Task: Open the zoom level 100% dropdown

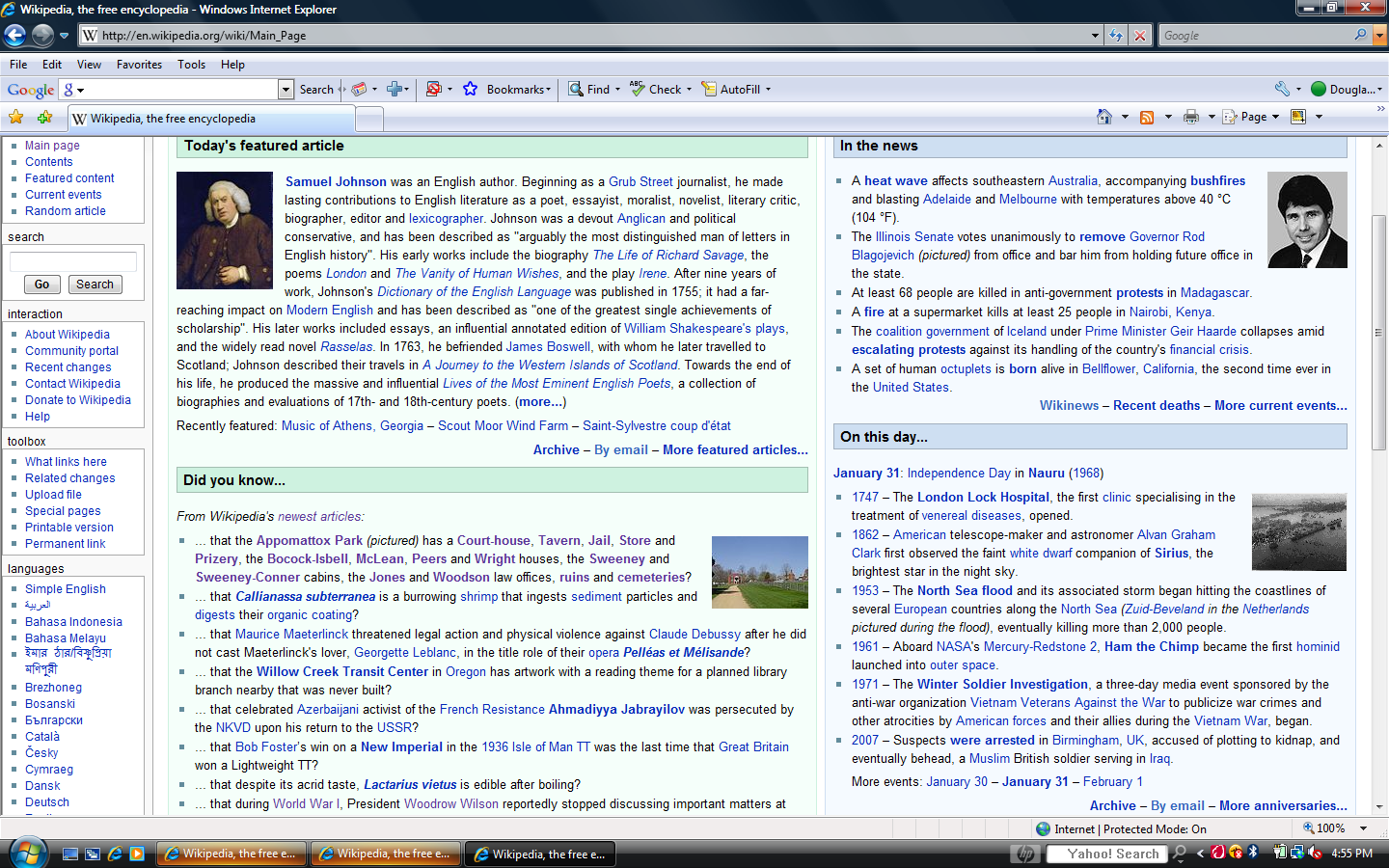Action: coord(1363,828)
